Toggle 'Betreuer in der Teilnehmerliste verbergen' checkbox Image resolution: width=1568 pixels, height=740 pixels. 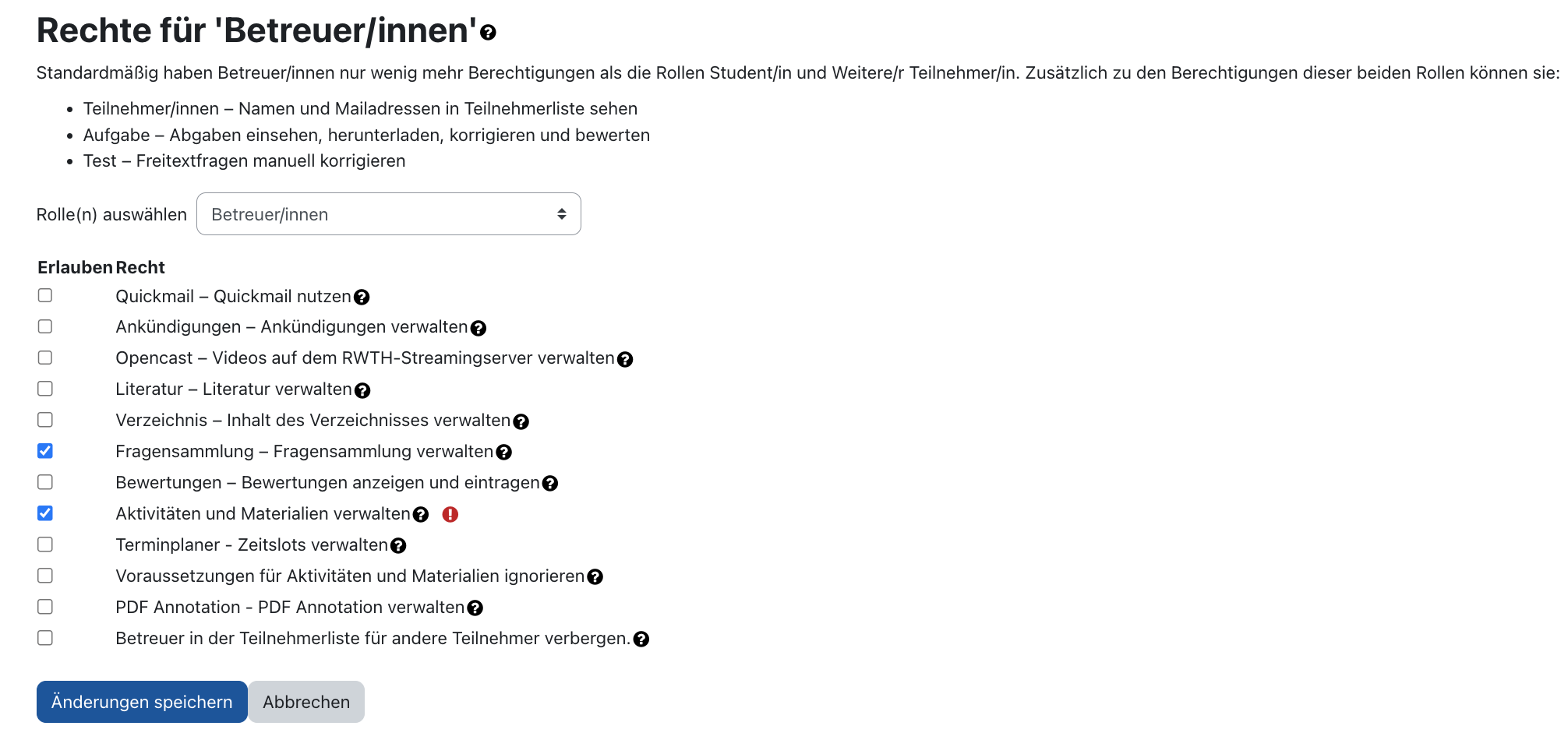pos(45,637)
